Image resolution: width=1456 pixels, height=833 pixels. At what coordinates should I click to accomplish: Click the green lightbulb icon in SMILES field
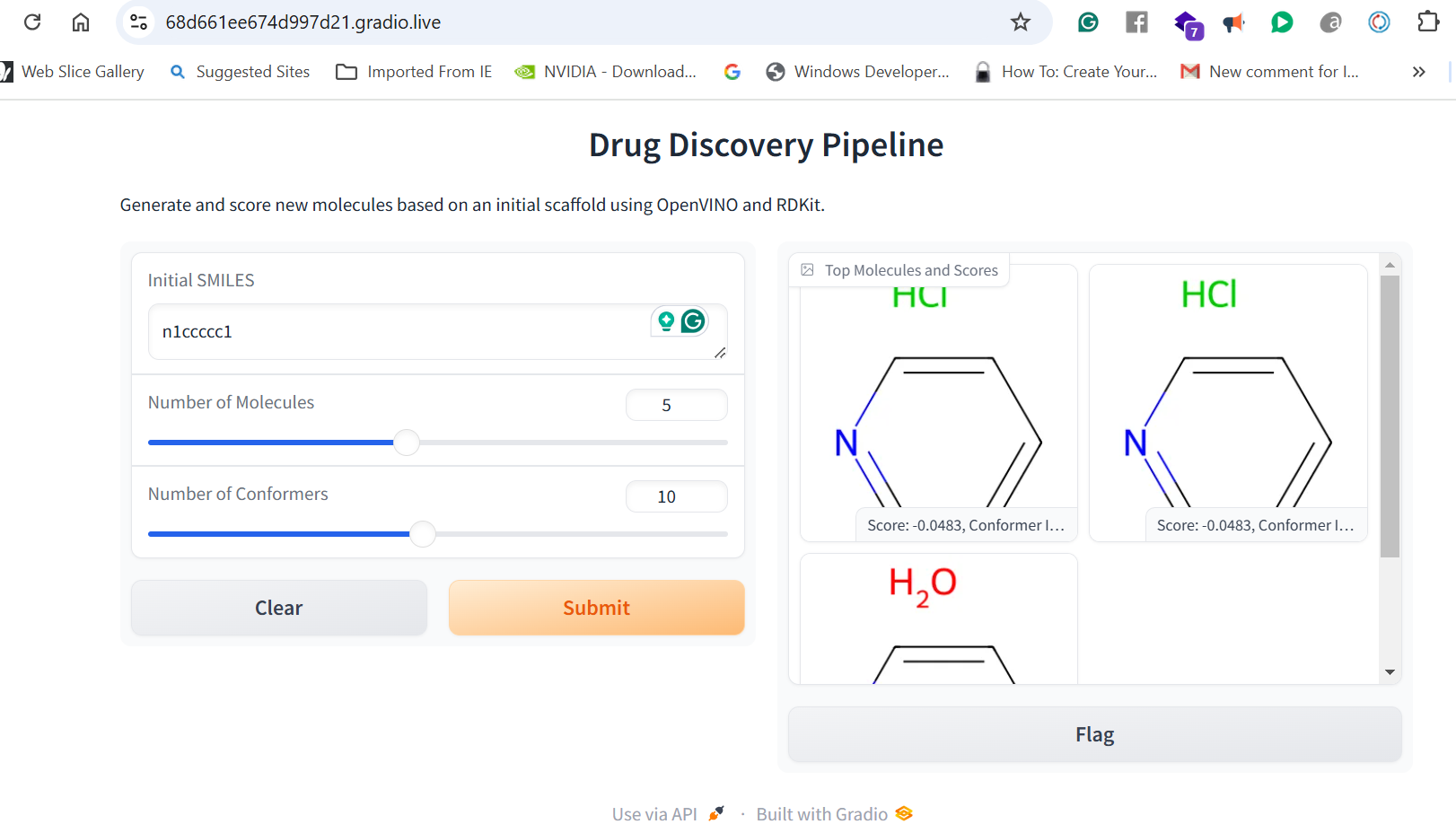click(x=666, y=320)
